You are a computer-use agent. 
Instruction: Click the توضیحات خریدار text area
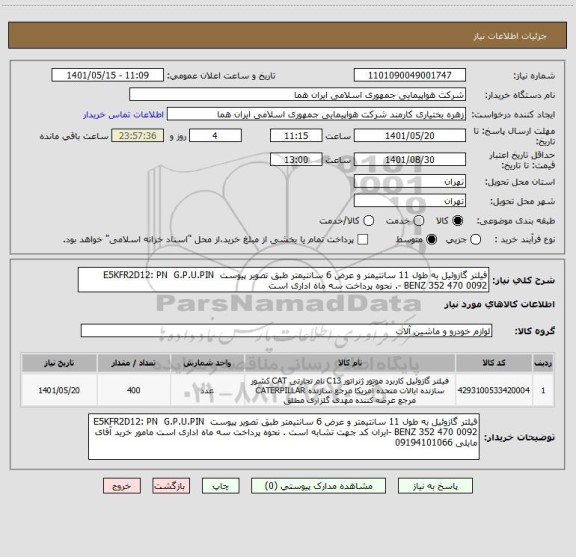(x=284, y=436)
